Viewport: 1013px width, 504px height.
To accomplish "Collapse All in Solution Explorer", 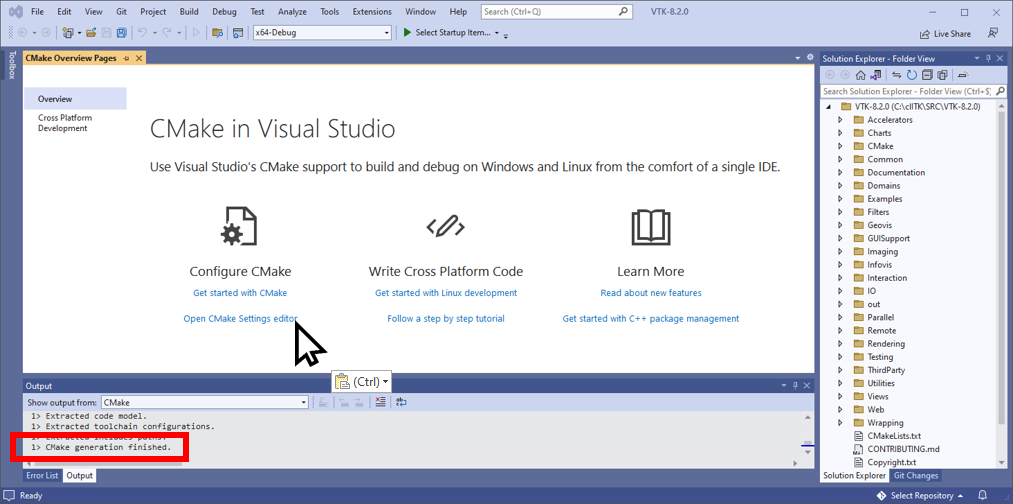I will (927, 75).
